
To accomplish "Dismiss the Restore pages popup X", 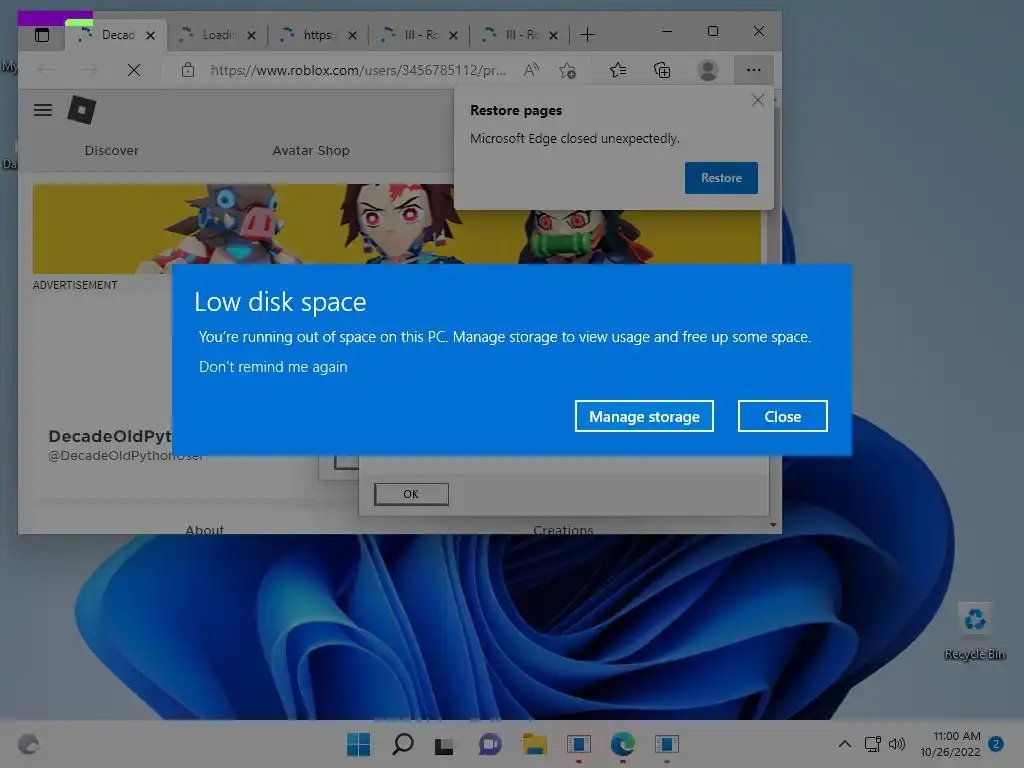I will (758, 100).
